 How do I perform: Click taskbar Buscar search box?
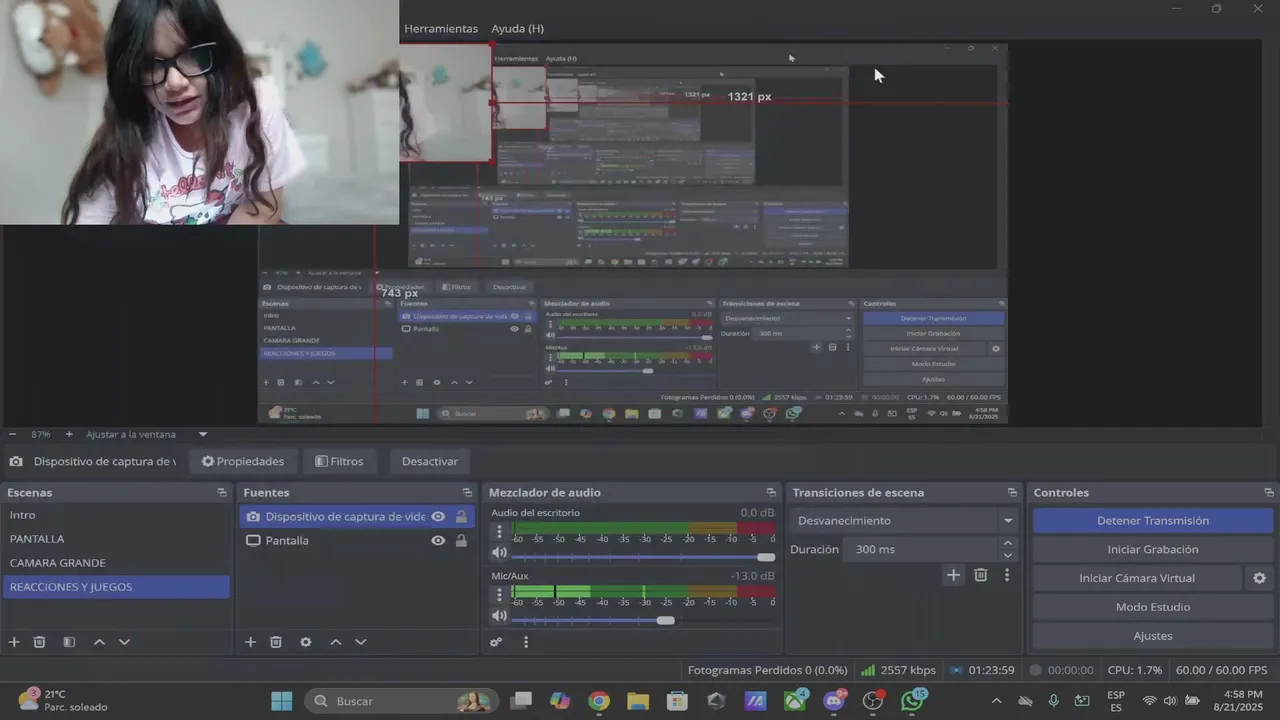400,701
